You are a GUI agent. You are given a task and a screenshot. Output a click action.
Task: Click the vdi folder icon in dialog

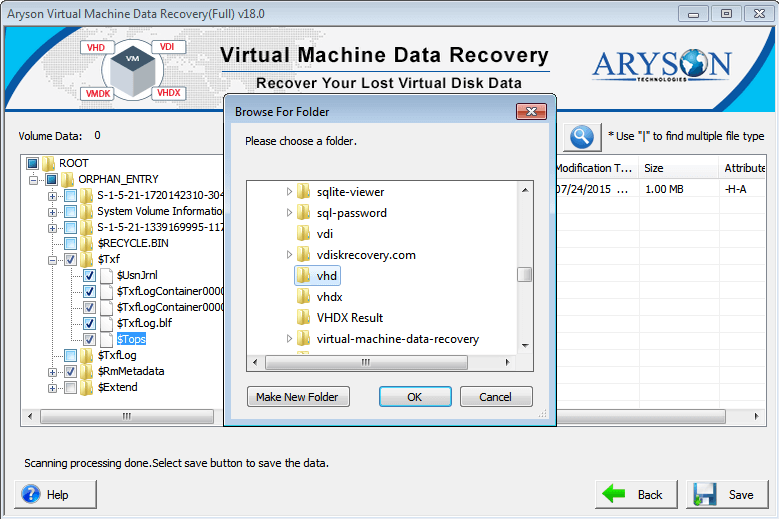[x=304, y=233]
